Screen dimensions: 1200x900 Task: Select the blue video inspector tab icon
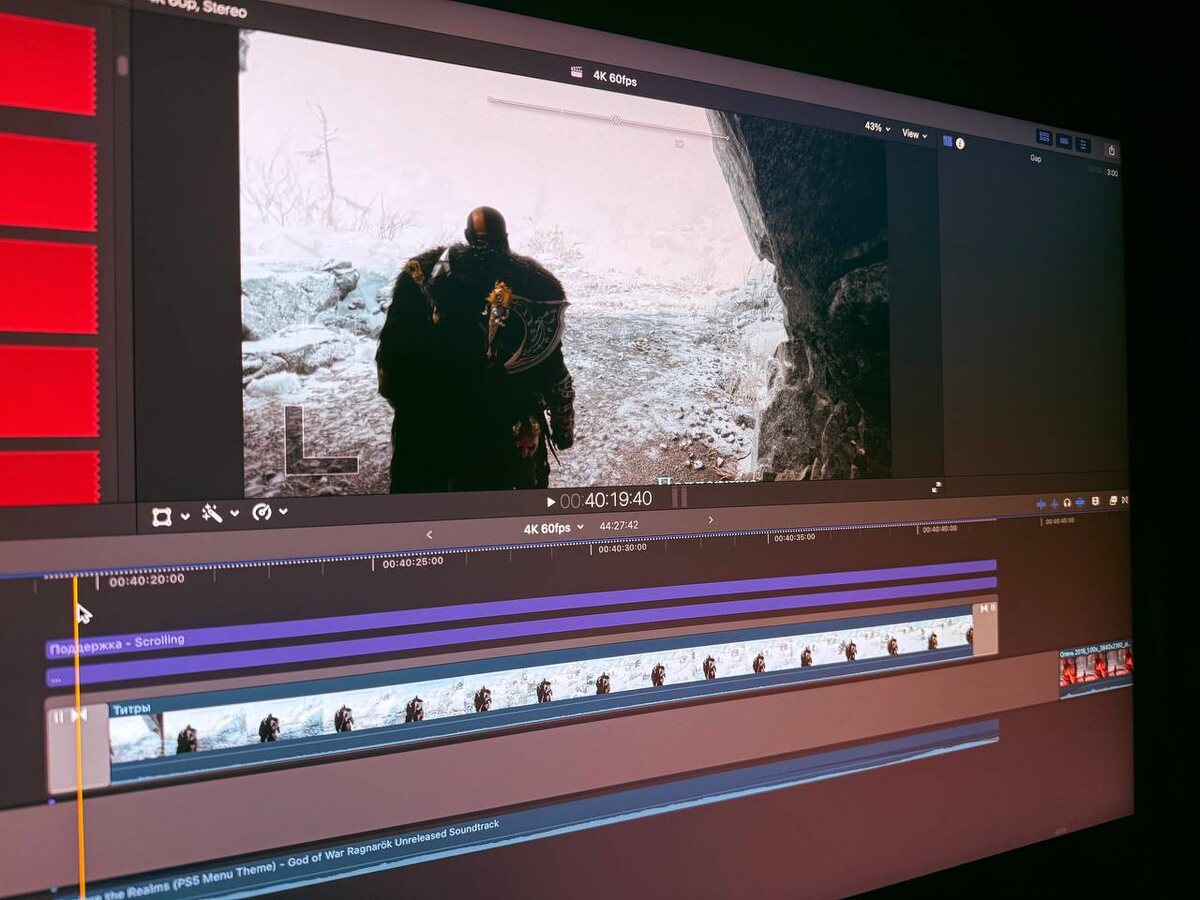(947, 142)
